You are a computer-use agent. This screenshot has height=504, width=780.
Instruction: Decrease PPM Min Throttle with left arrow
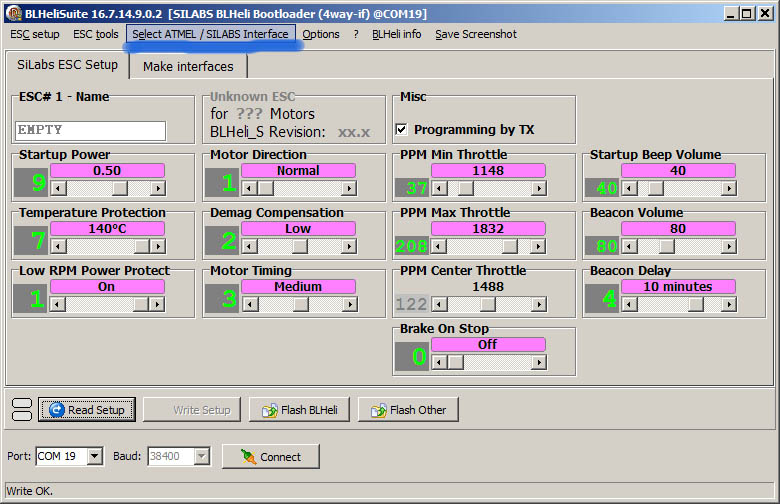439,188
